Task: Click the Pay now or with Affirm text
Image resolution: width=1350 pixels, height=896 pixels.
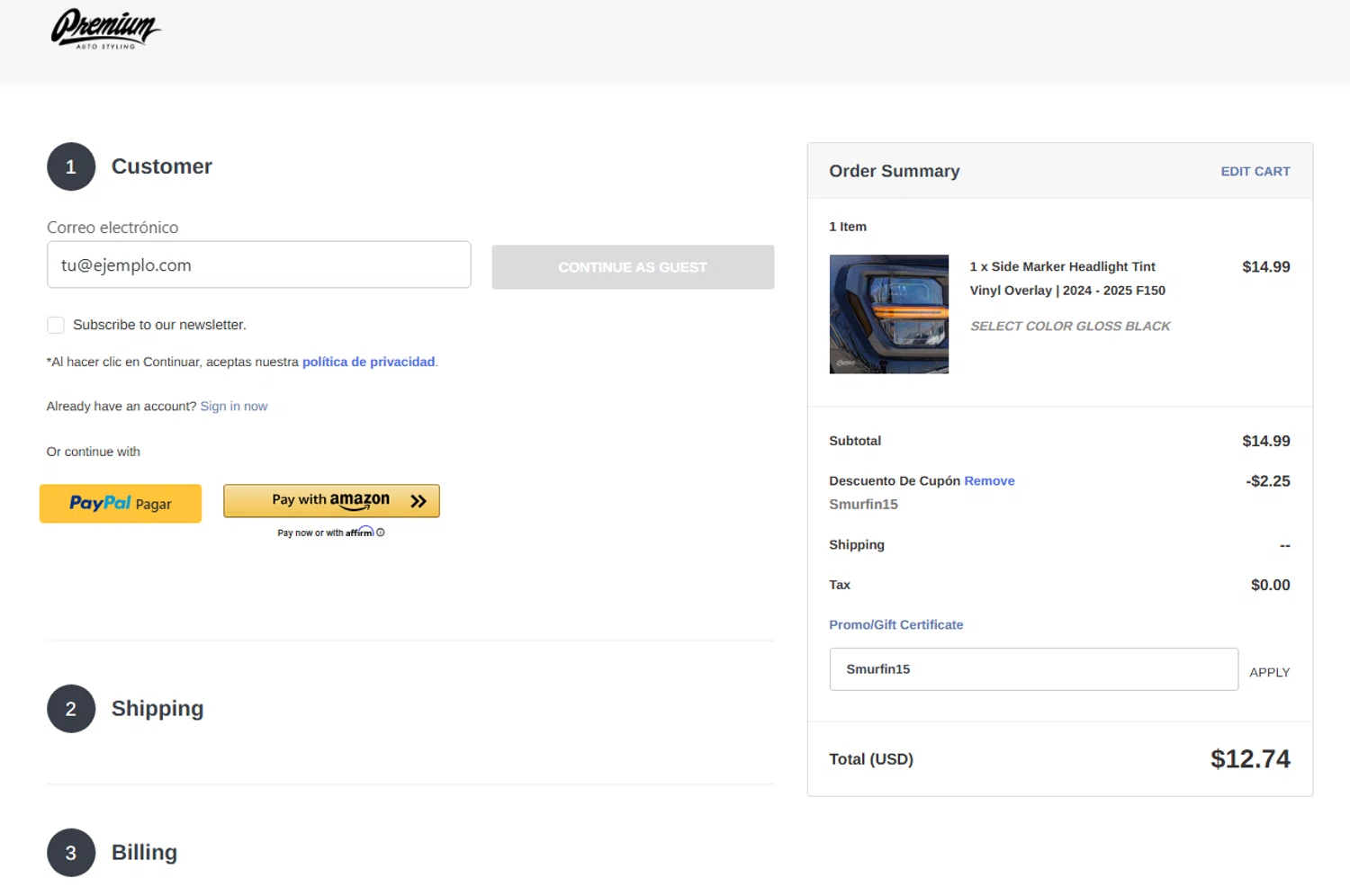Action: pos(325,533)
